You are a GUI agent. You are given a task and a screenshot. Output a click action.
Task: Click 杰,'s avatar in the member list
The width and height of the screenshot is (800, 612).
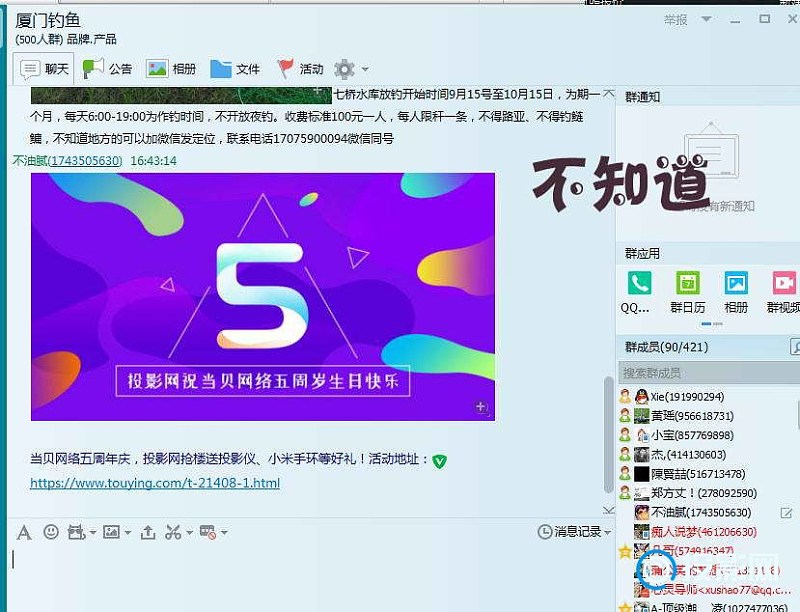[x=641, y=454]
